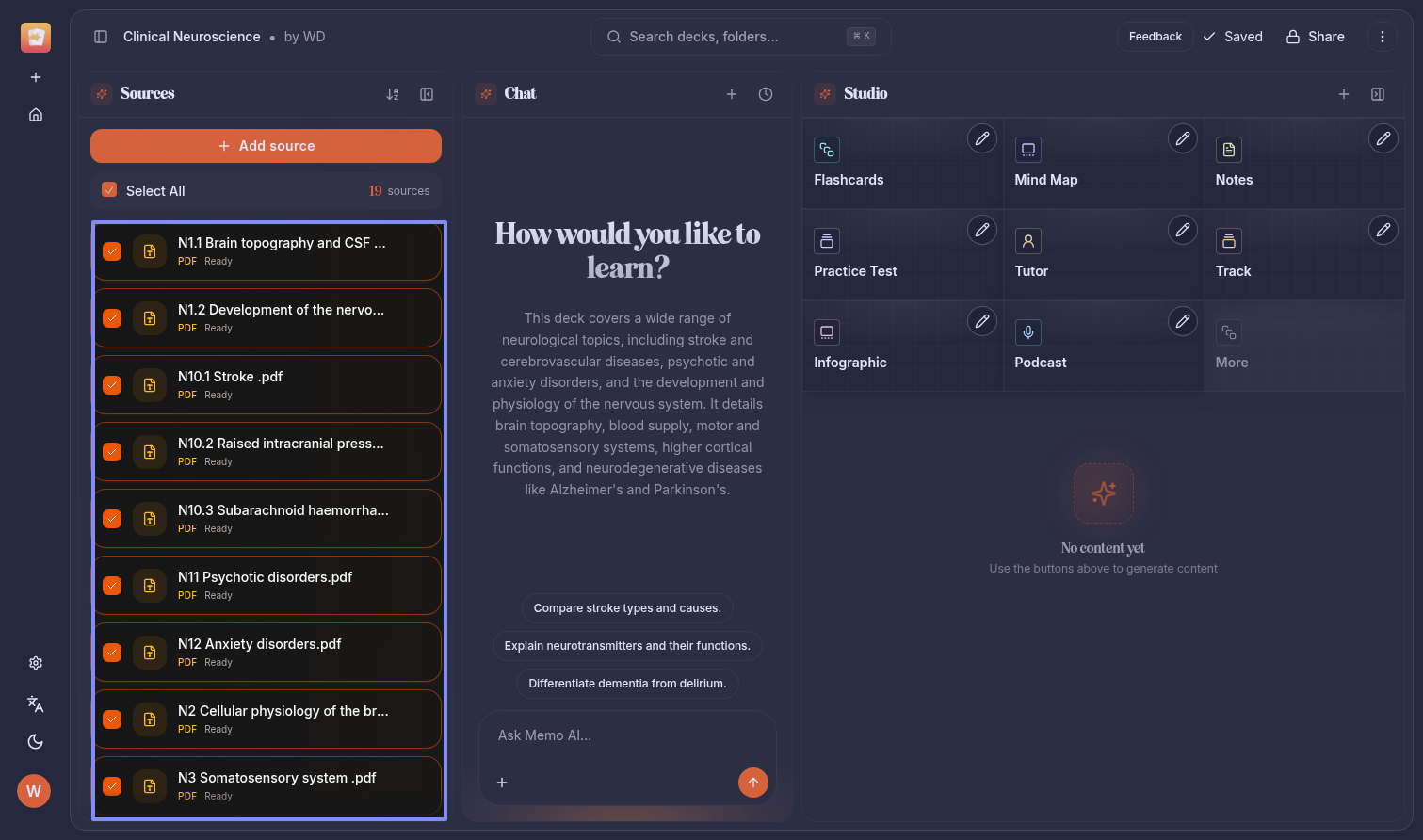Click the sort sources icon

[393, 94]
